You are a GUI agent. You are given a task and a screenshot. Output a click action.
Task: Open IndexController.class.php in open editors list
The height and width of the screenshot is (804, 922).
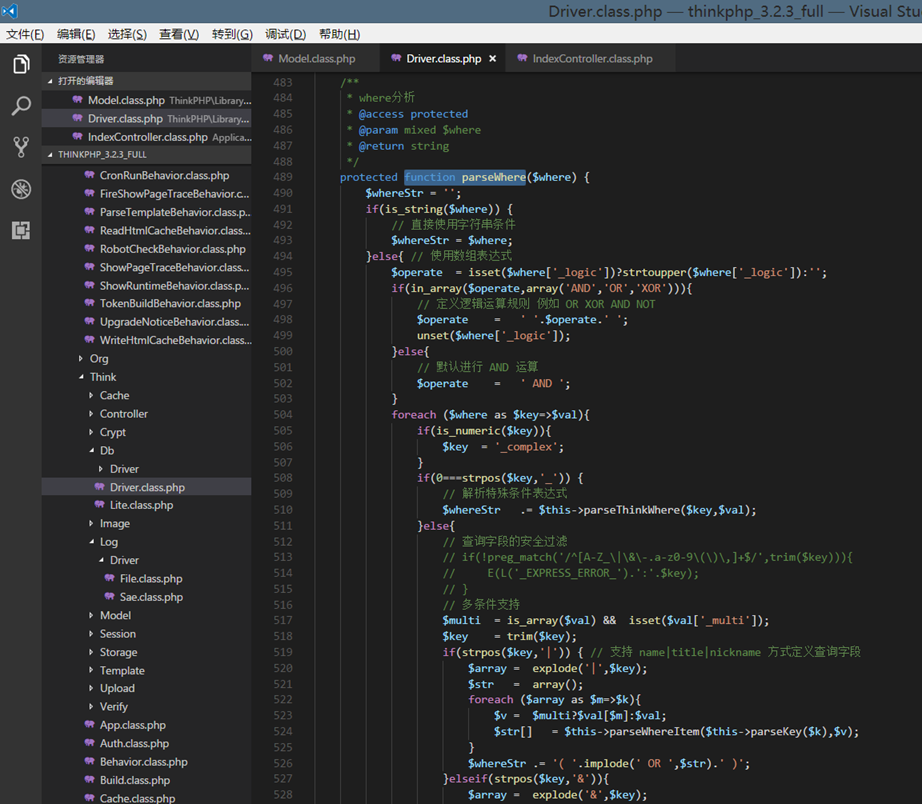point(146,136)
